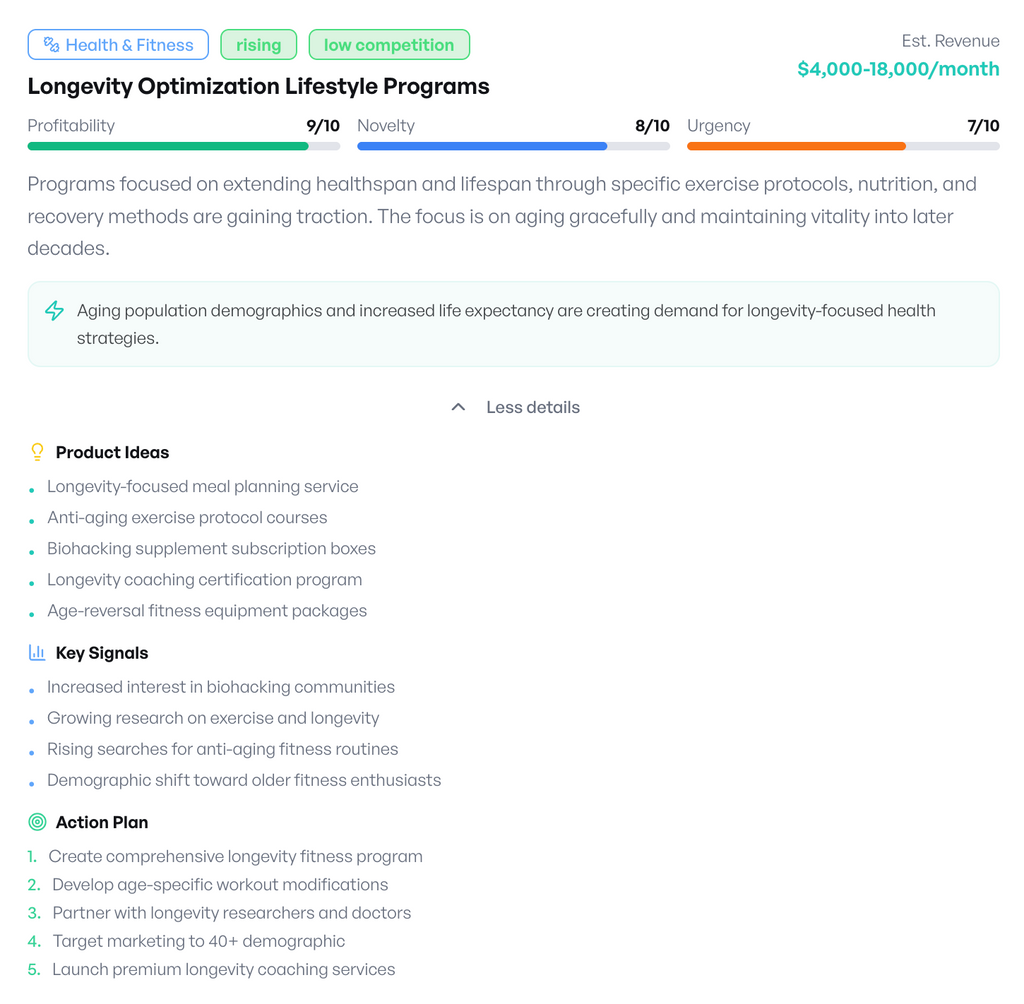1024x1004 pixels.
Task: Collapse the card using the chevron-up arrow
Action: click(458, 407)
